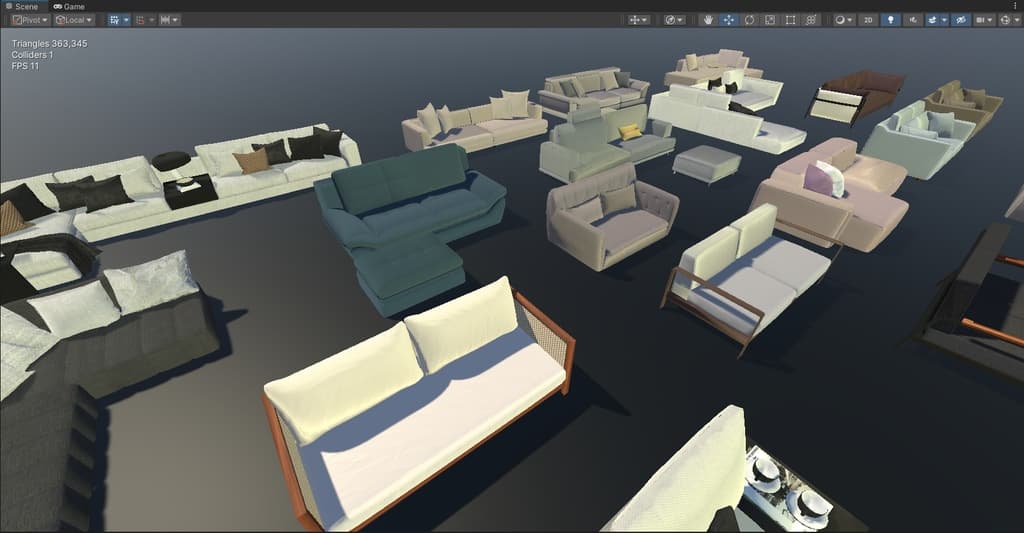1024x533 pixels.
Task: Select the gray ottoman in the scene
Action: [x=706, y=163]
